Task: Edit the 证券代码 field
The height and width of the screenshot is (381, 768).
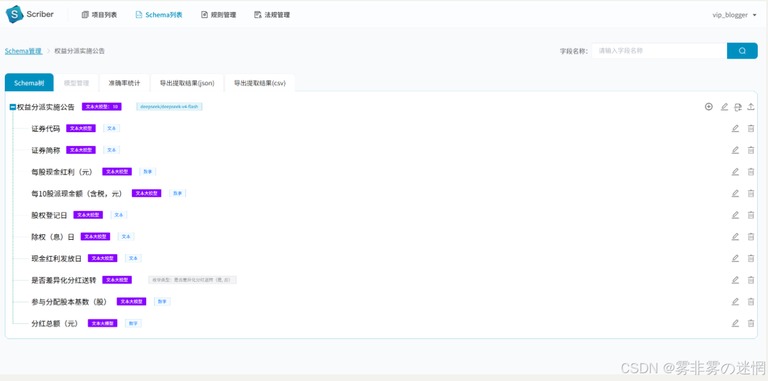Action: pos(735,128)
